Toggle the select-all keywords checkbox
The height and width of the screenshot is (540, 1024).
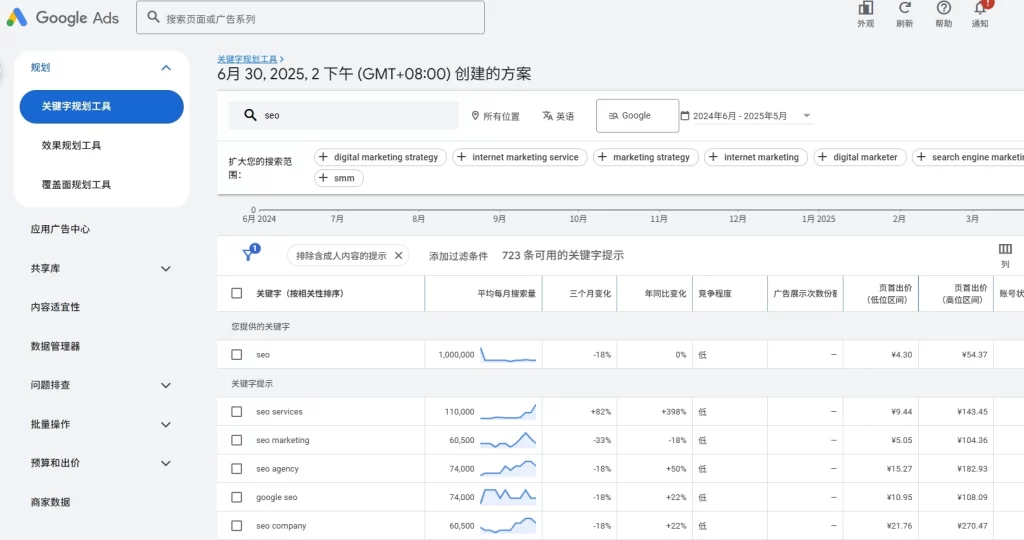236,293
